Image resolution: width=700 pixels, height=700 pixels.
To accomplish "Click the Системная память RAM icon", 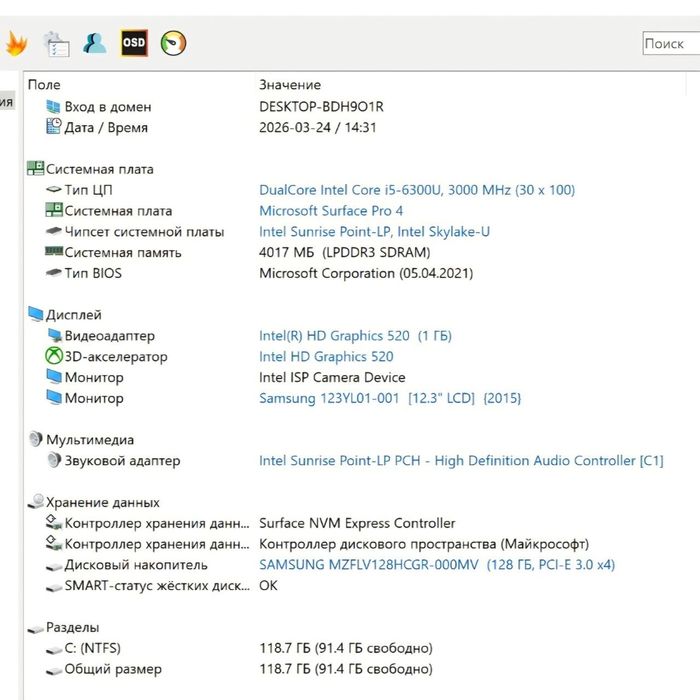I will coord(54,251).
